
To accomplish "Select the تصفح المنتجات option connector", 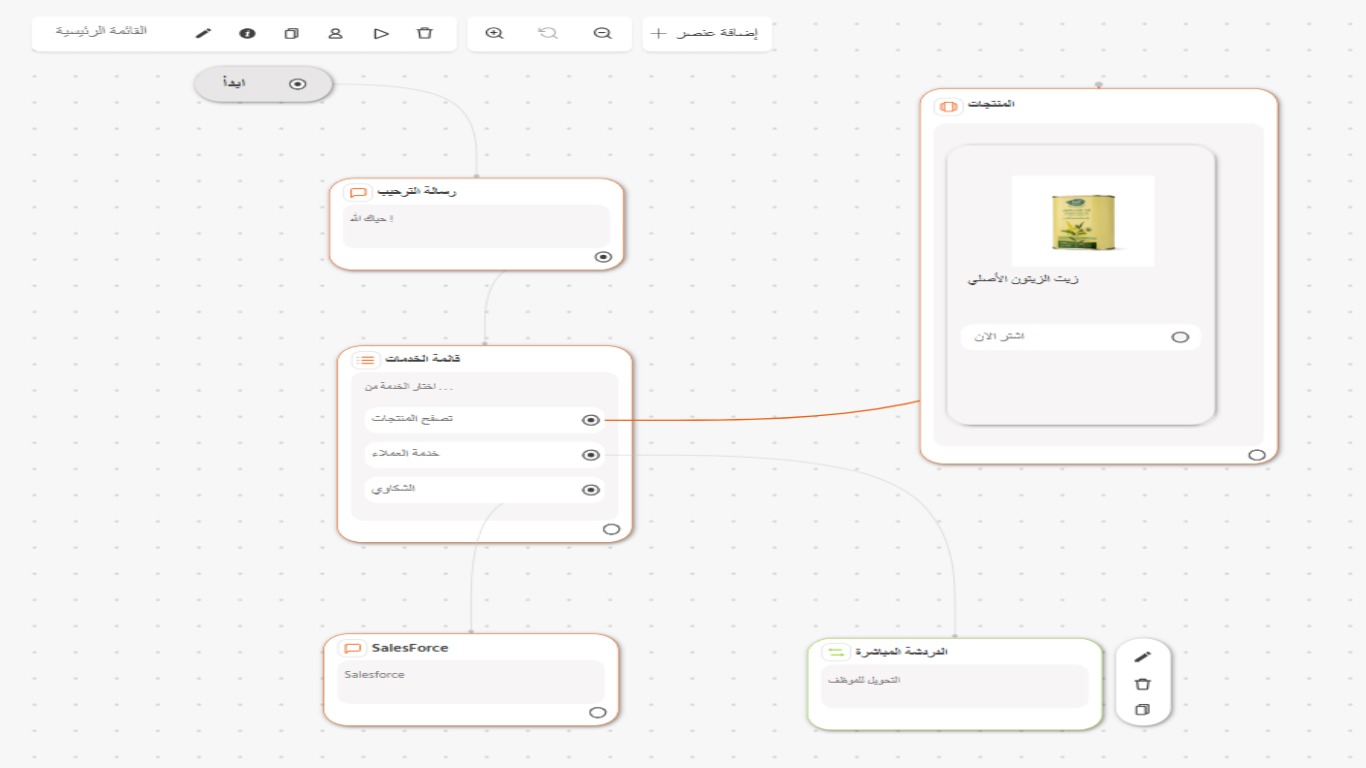I will point(591,420).
